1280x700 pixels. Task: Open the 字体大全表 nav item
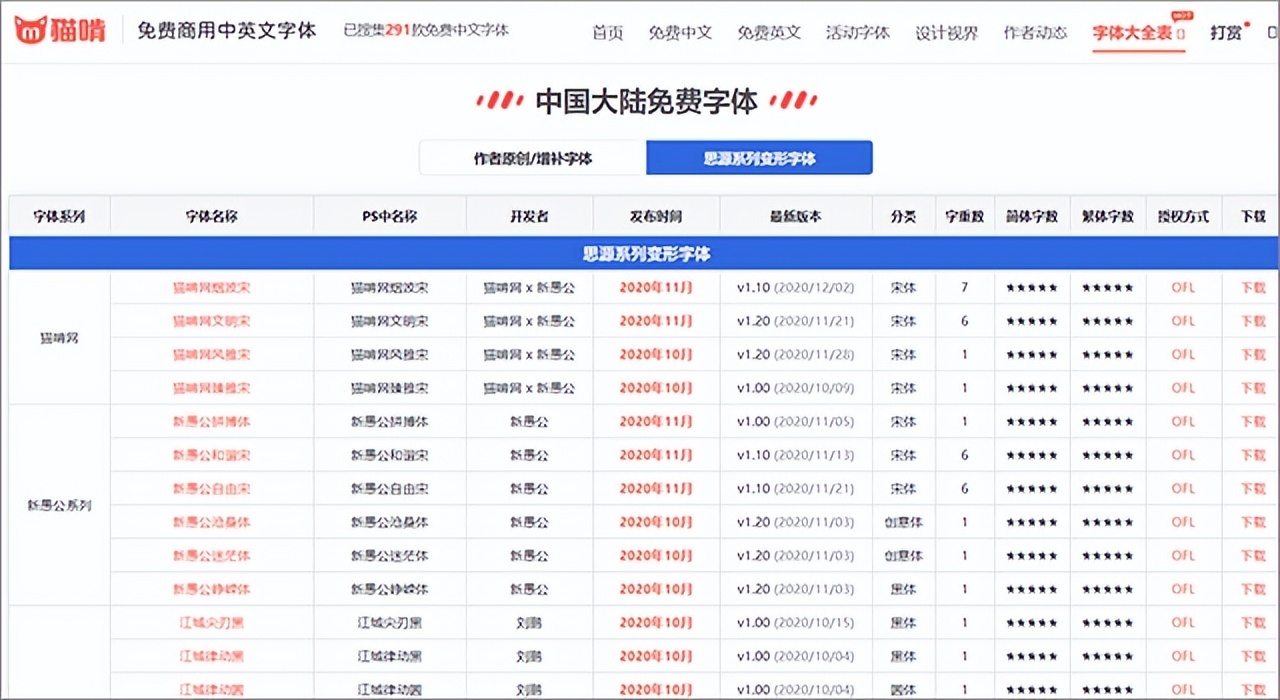(x=1139, y=32)
